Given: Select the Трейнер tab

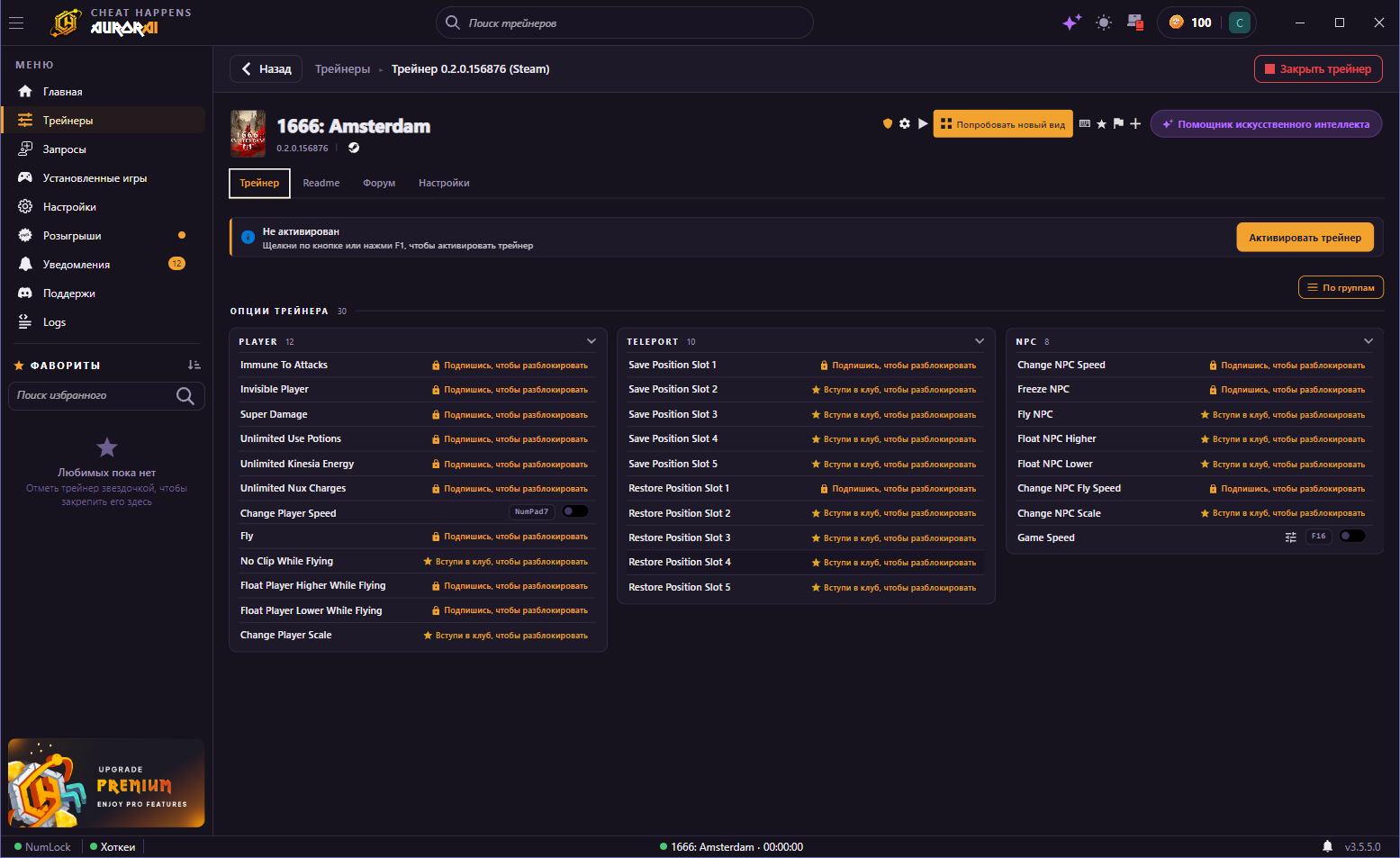Looking at the screenshot, I should (x=259, y=183).
